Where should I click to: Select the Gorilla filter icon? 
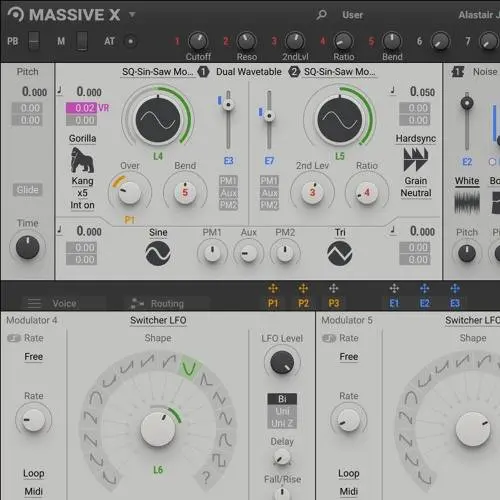point(82,160)
